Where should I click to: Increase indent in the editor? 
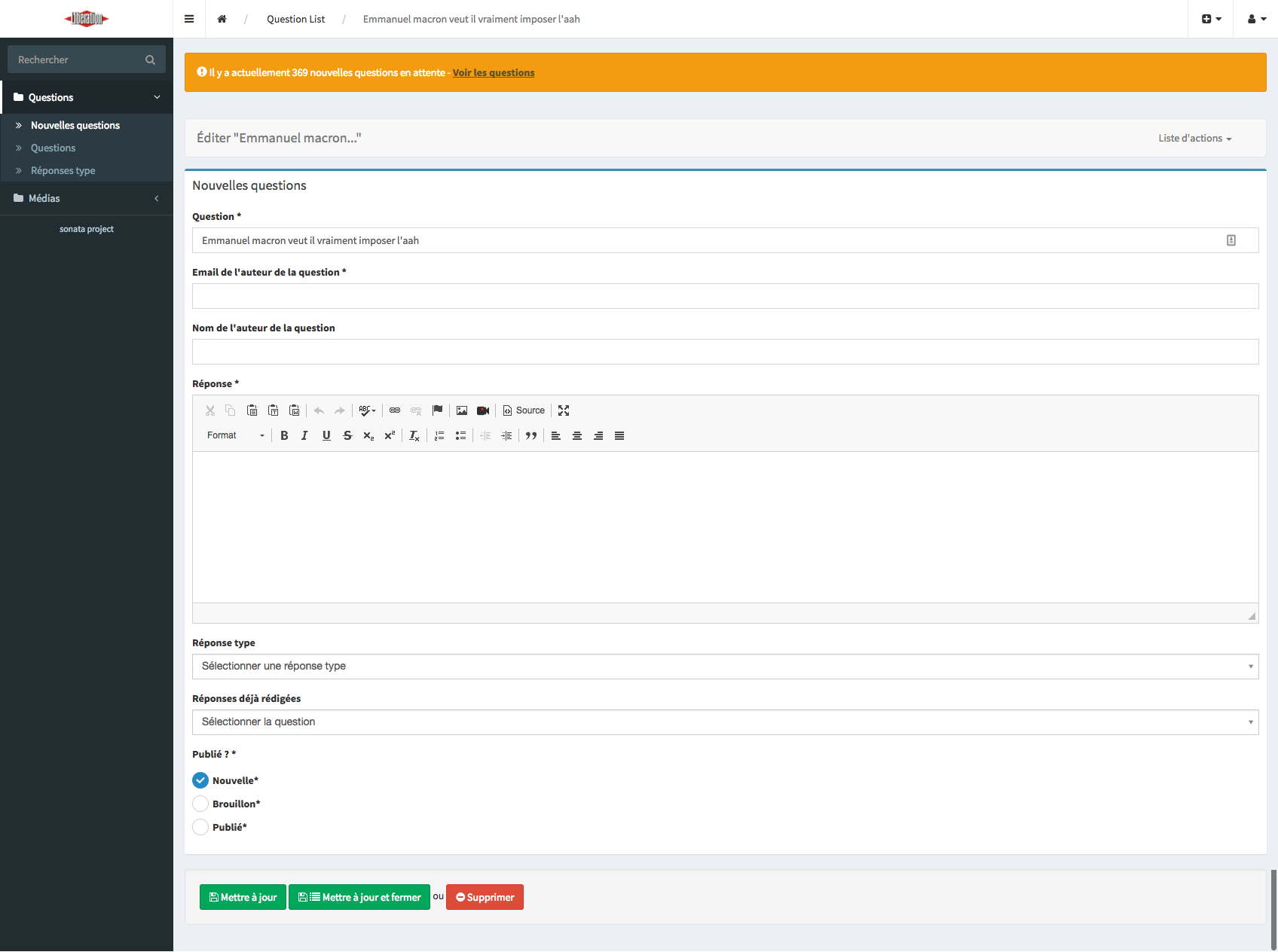tap(506, 435)
